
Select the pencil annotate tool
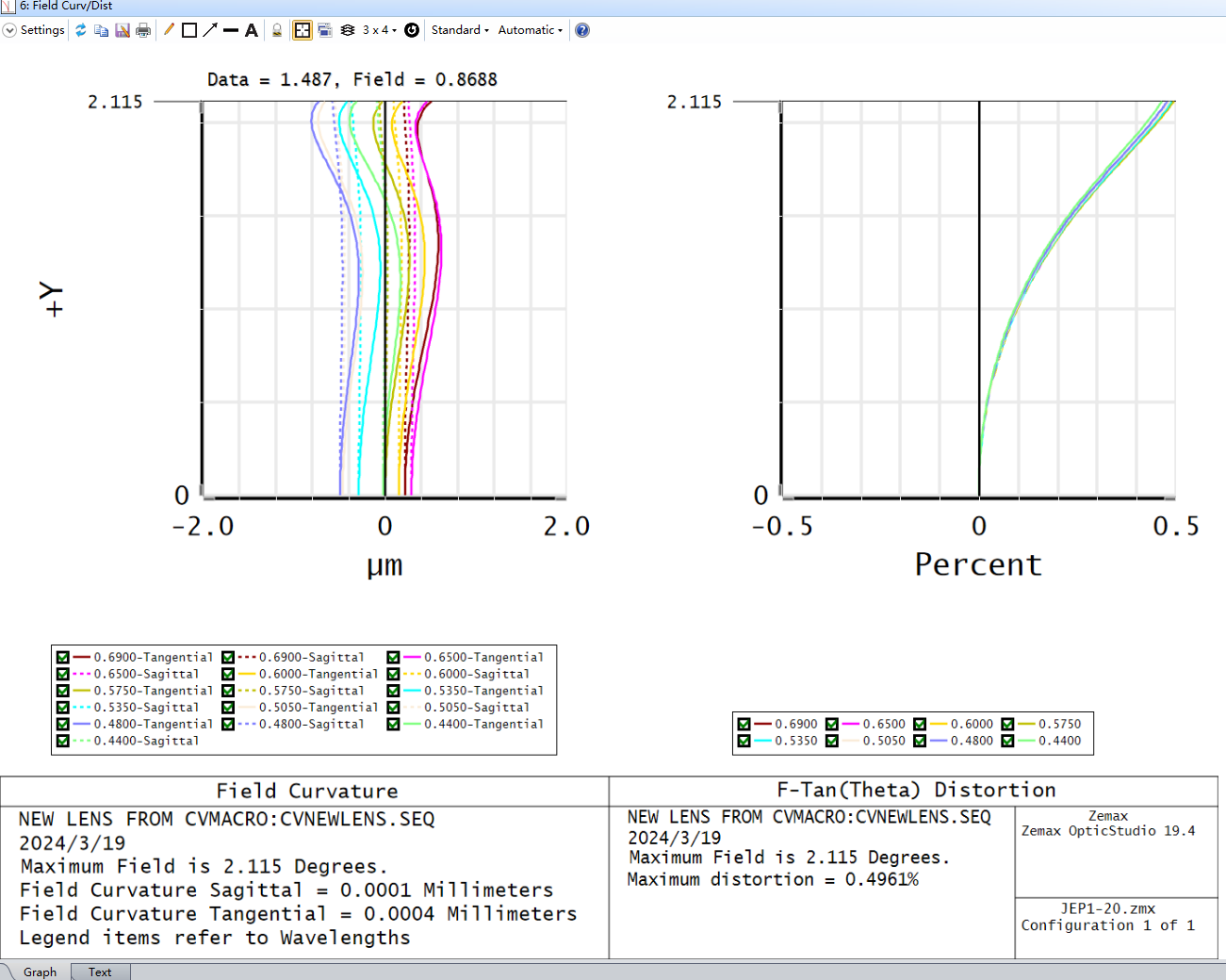pos(169,30)
